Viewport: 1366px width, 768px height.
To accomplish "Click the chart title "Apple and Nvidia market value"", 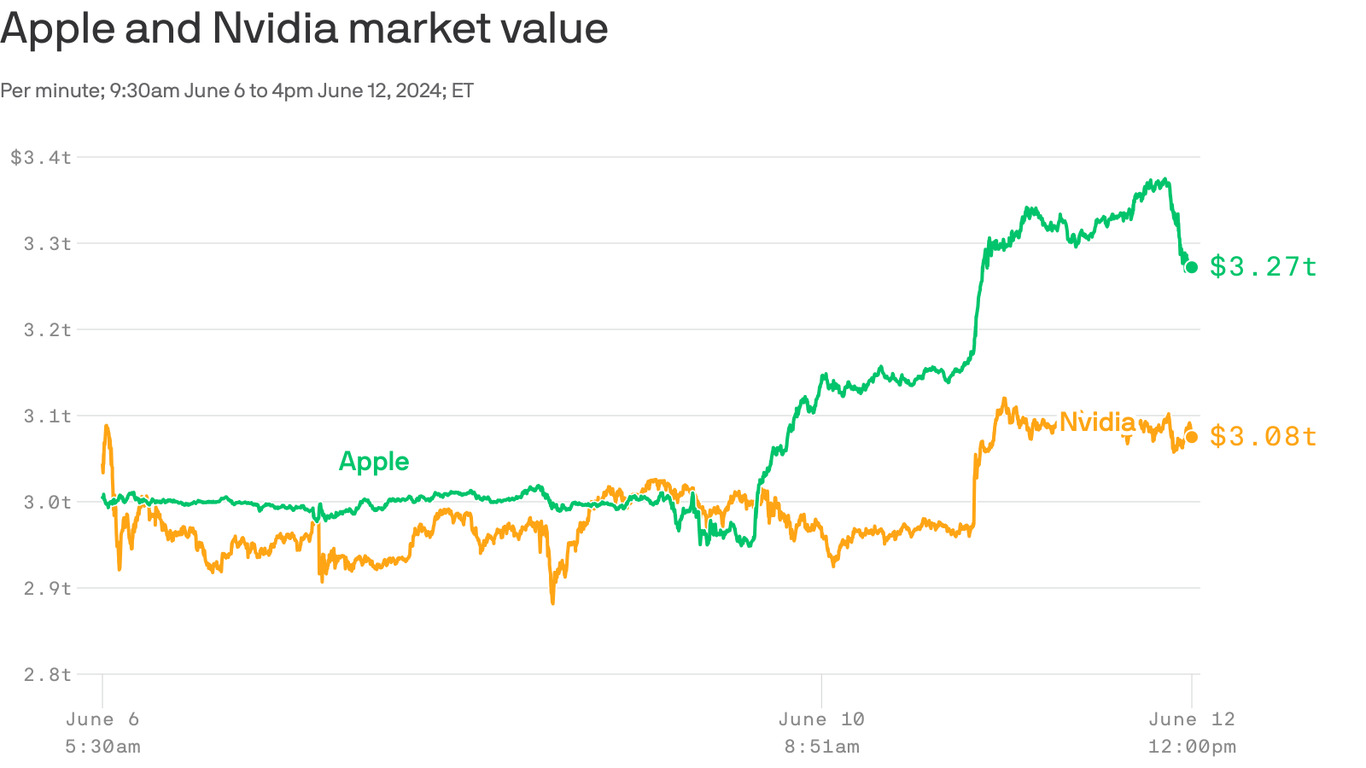I will point(304,29).
